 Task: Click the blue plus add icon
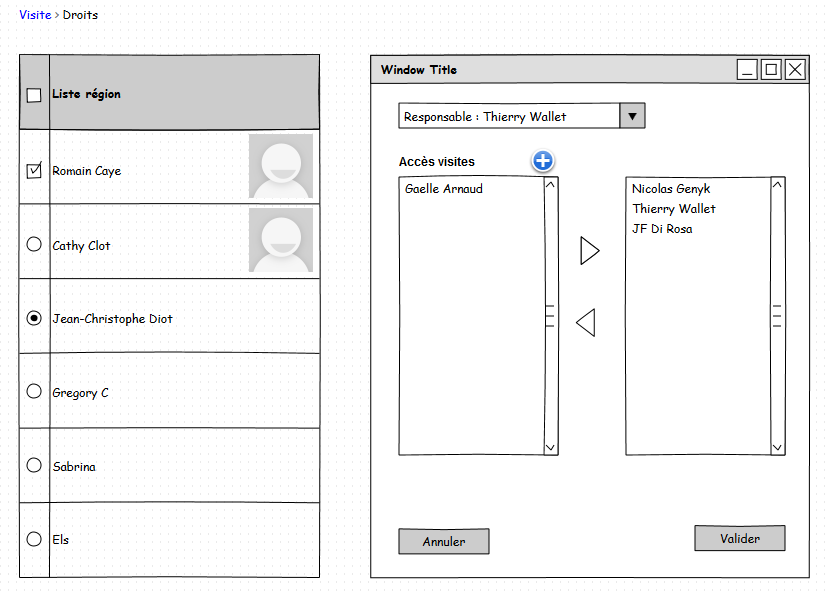[542, 161]
